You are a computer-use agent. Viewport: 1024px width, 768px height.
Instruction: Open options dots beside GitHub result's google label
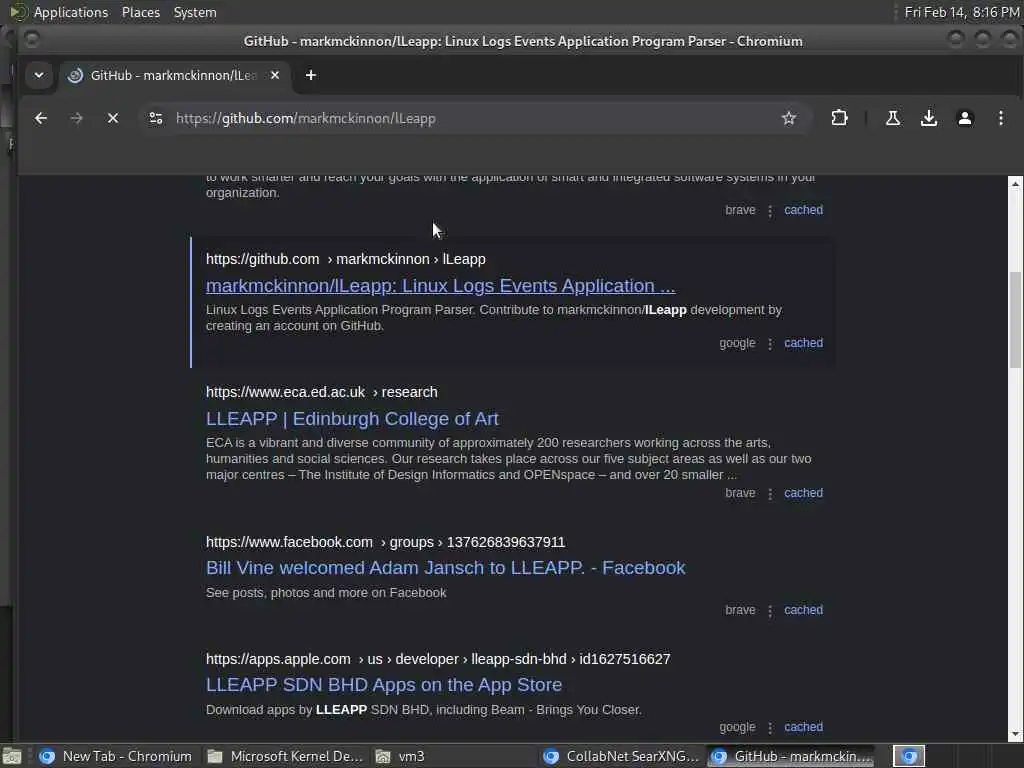point(770,344)
